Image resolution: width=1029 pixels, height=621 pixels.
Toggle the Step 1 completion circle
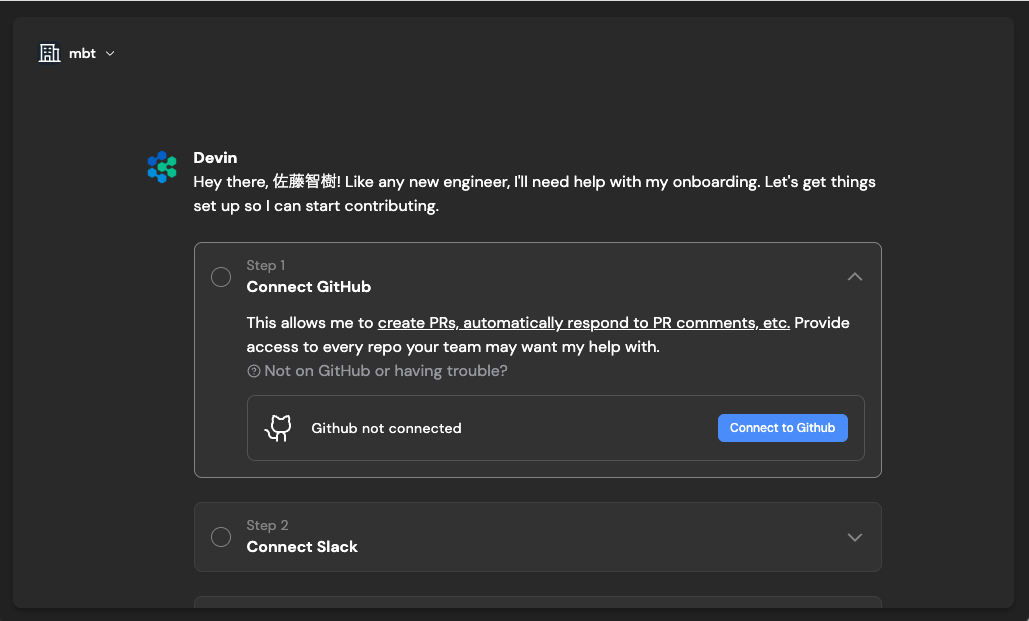pos(221,277)
